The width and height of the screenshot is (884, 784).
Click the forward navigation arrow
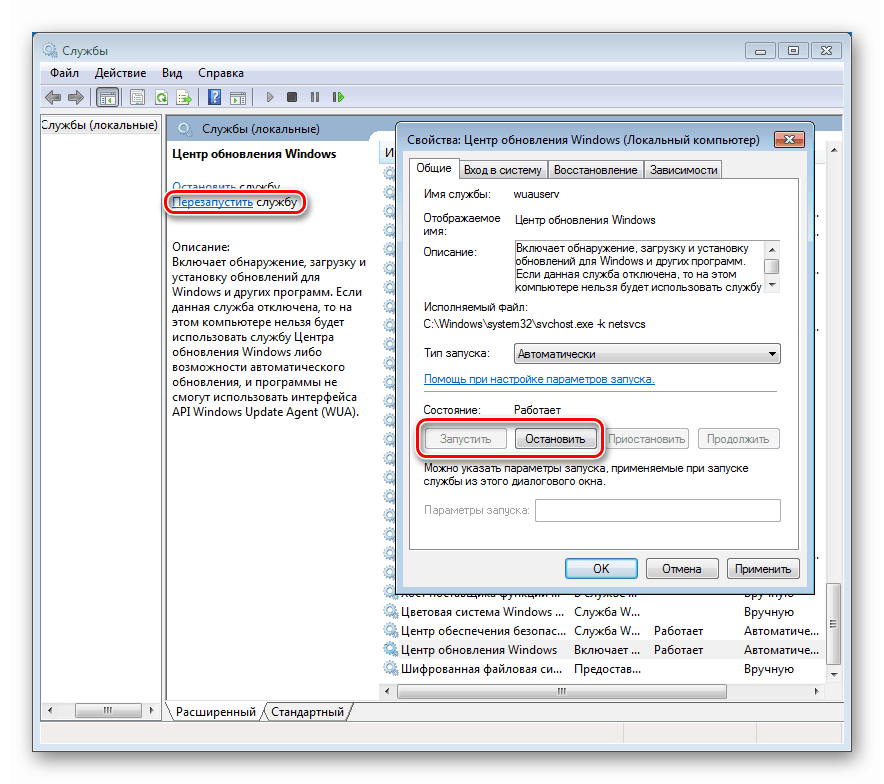(x=76, y=96)
